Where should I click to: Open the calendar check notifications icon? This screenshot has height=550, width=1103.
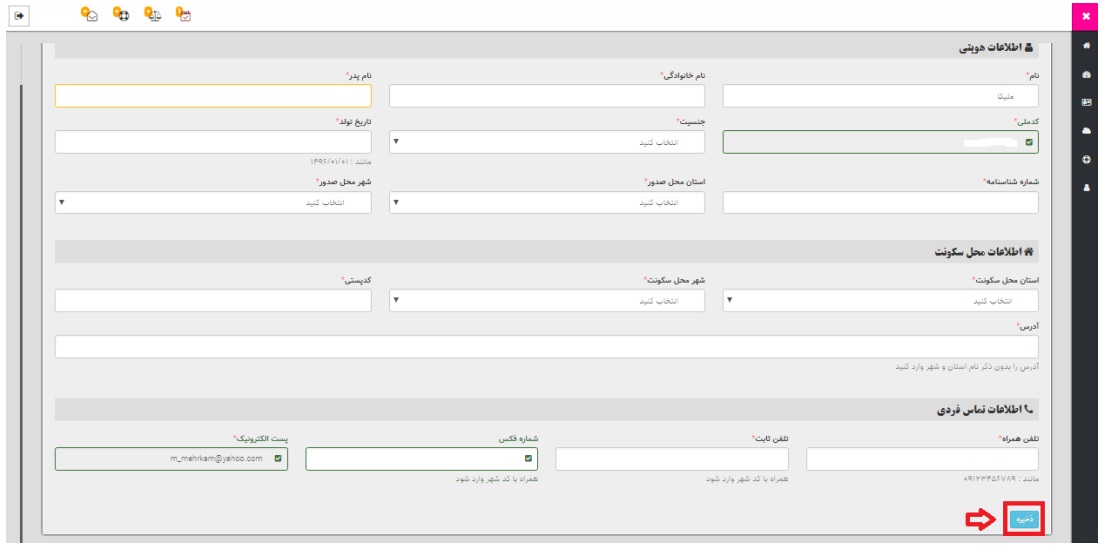pos(182,15)
